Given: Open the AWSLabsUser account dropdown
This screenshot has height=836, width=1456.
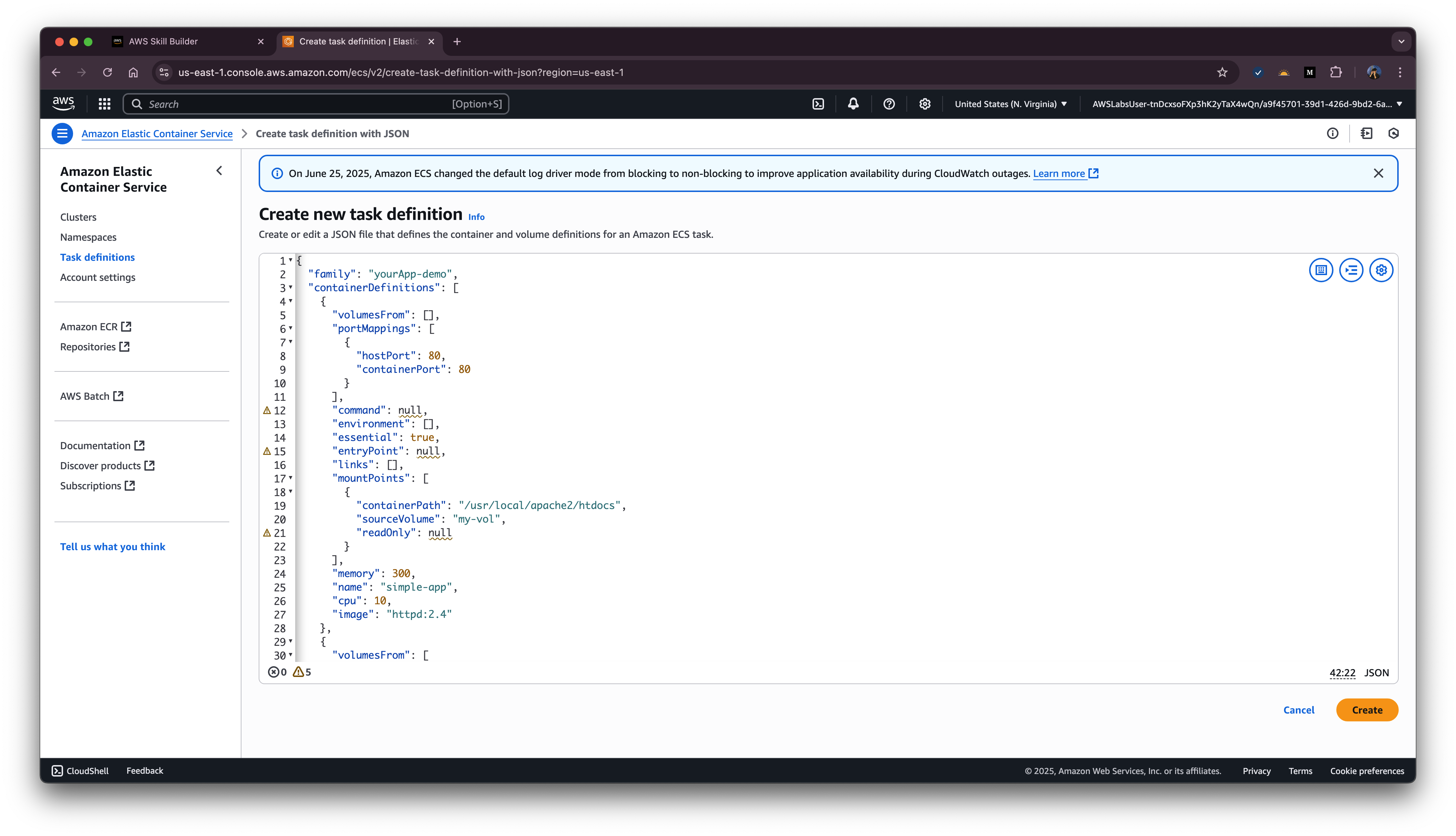Looking at the screenshot, I should coord(1247,104).
